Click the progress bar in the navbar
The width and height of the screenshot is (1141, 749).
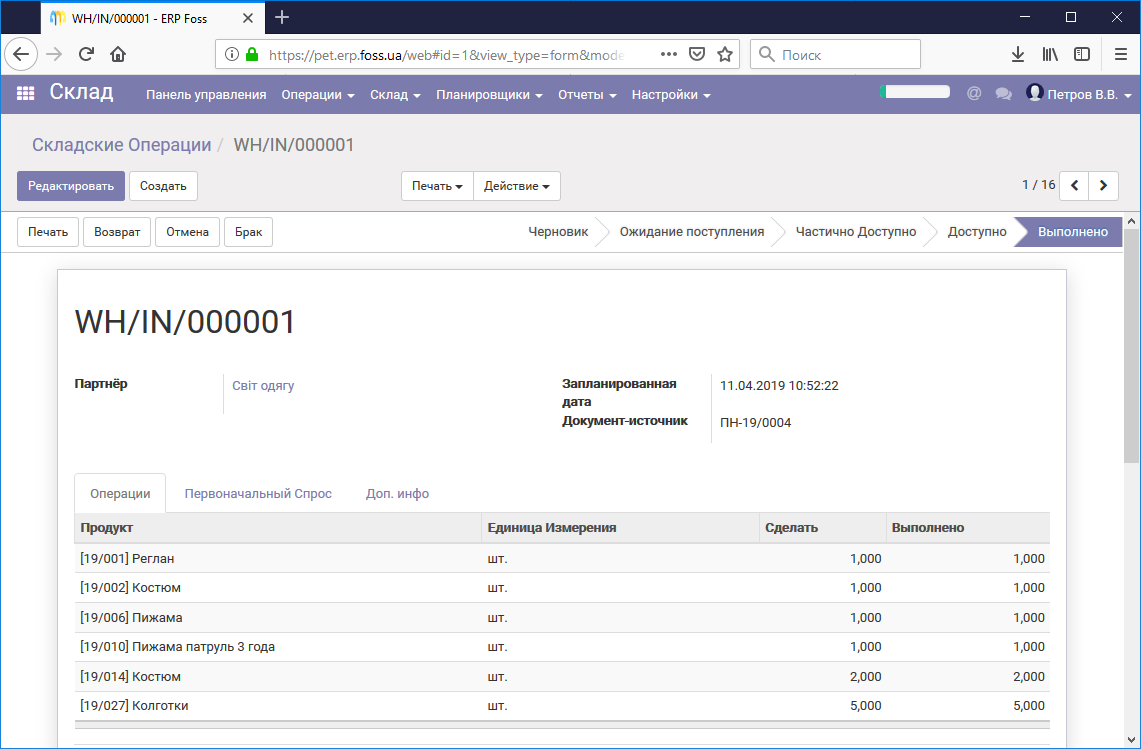[x=915, y=92]
